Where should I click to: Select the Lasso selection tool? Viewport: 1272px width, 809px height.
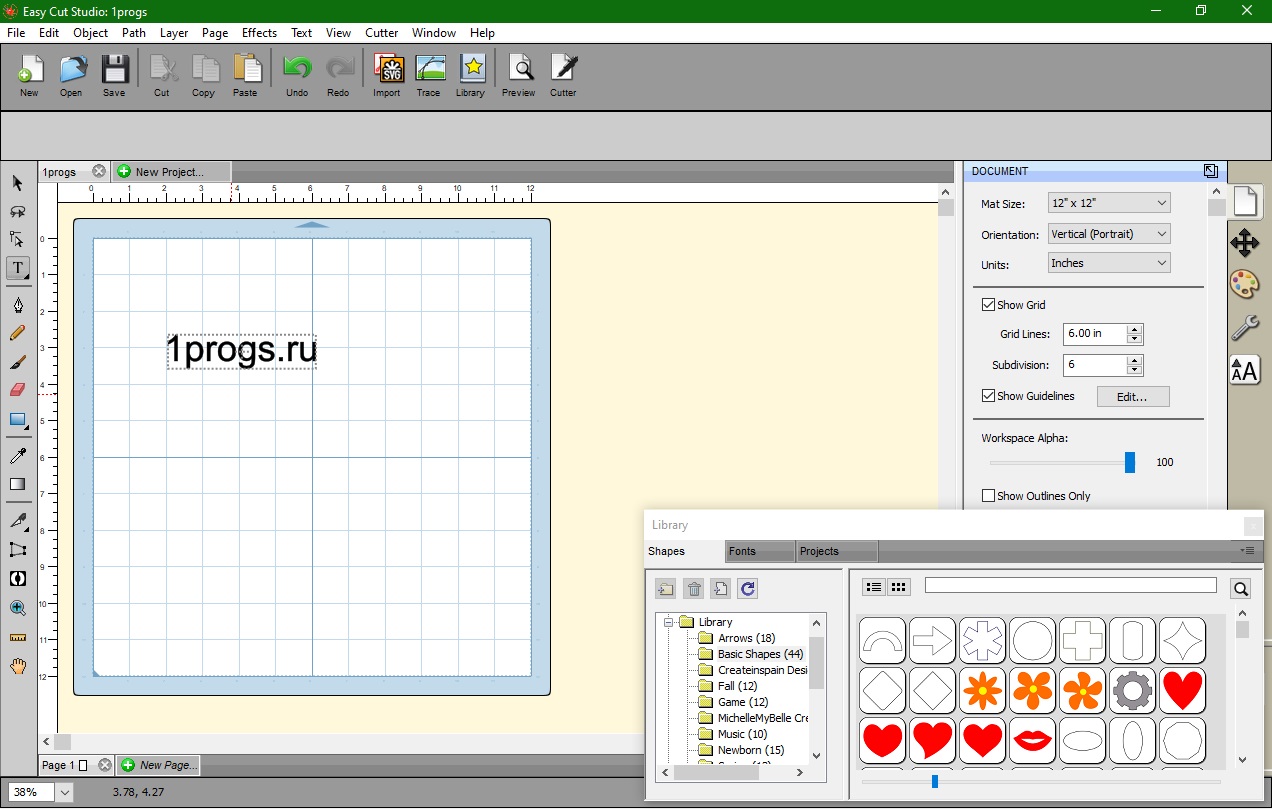coord(17,211)
